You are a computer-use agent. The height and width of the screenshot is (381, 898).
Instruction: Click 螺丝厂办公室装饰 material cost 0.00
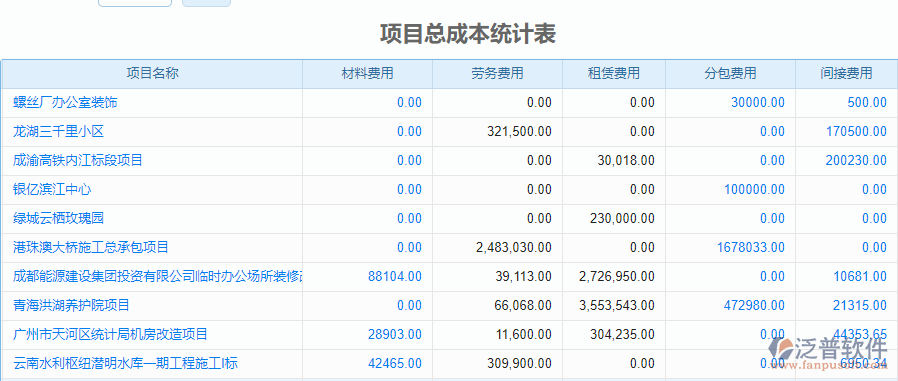409,103
